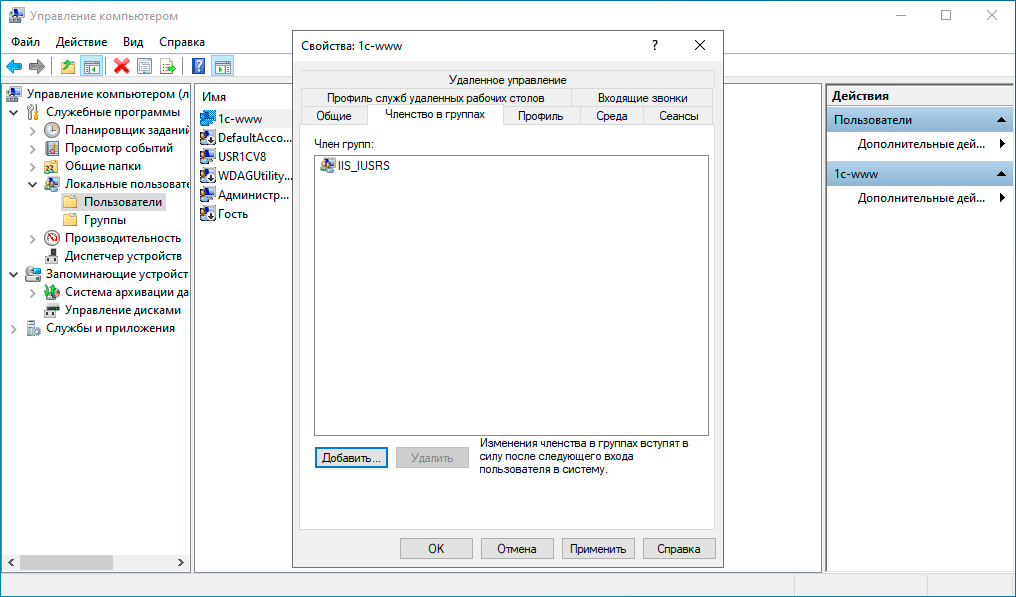Viewport: 1016px width, 597px height.
Task: Expand the Общие папки node
Action: (x=32, y=167)
